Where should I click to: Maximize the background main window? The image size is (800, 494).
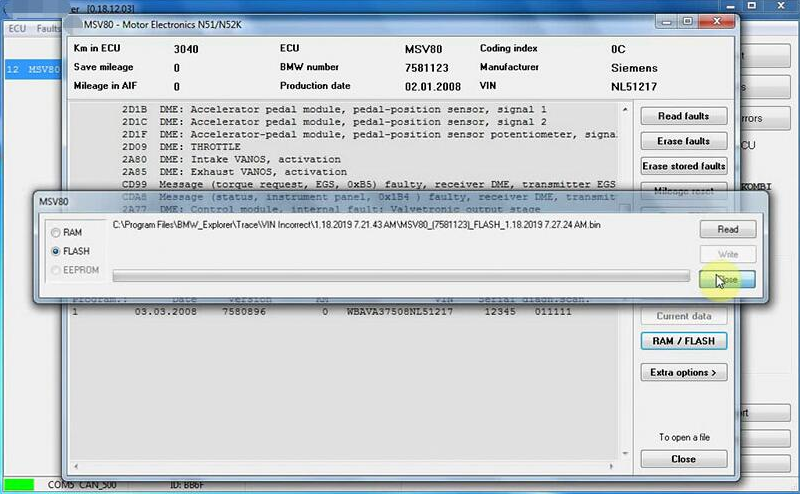tap(752, 6)
